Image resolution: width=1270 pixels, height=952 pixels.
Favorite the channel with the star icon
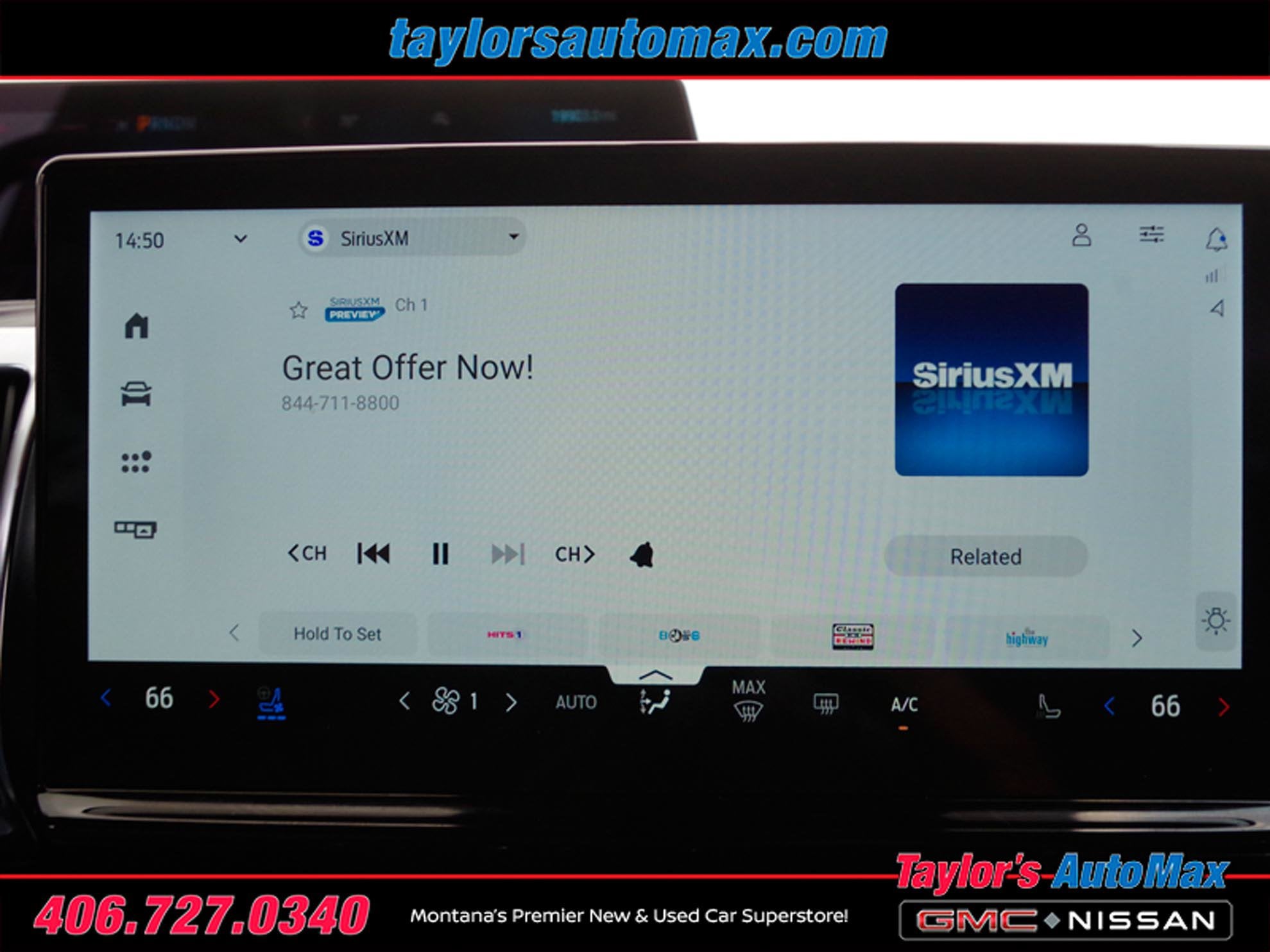[x=298, y=310]
